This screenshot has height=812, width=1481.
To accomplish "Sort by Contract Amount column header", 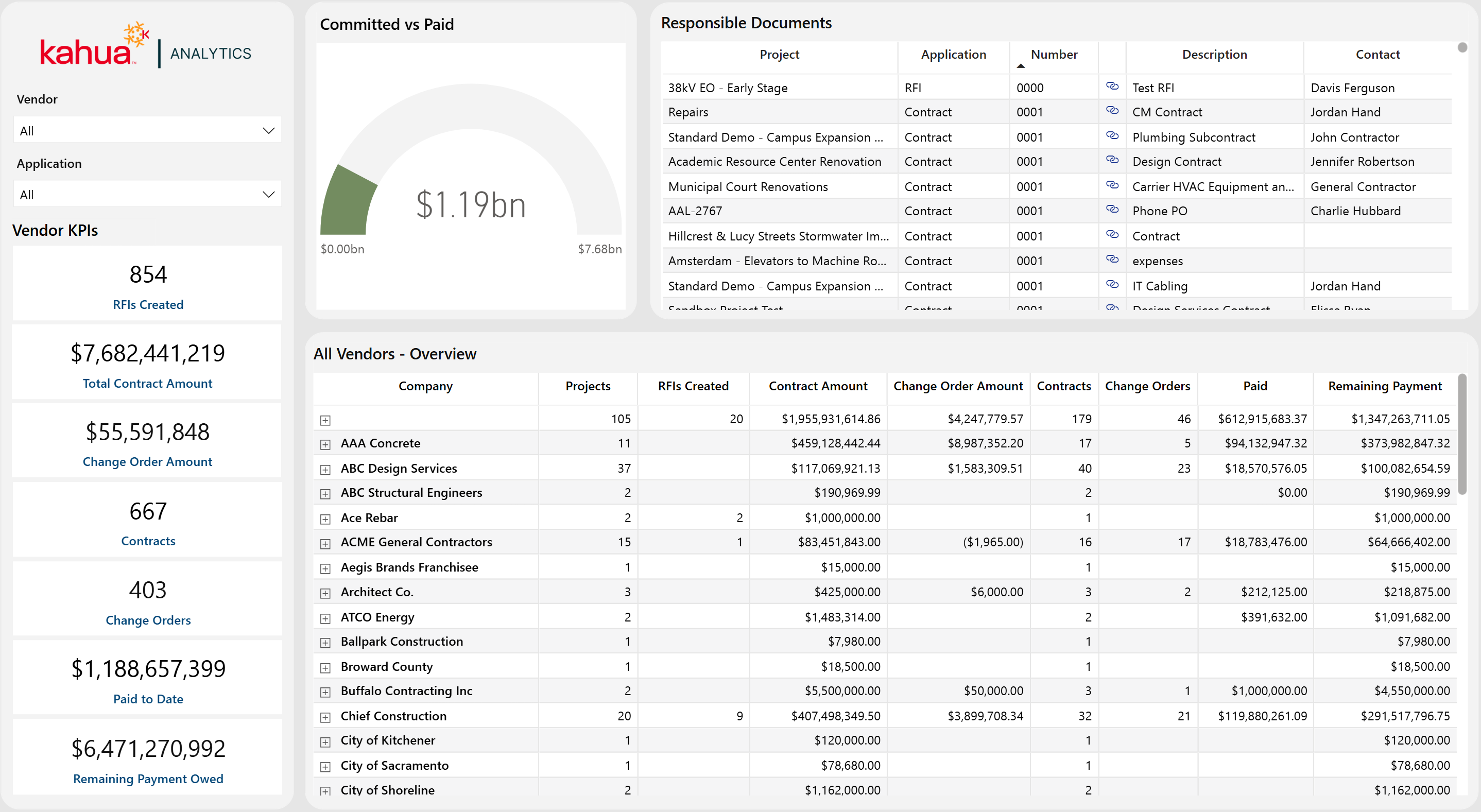I will point(818,386).
